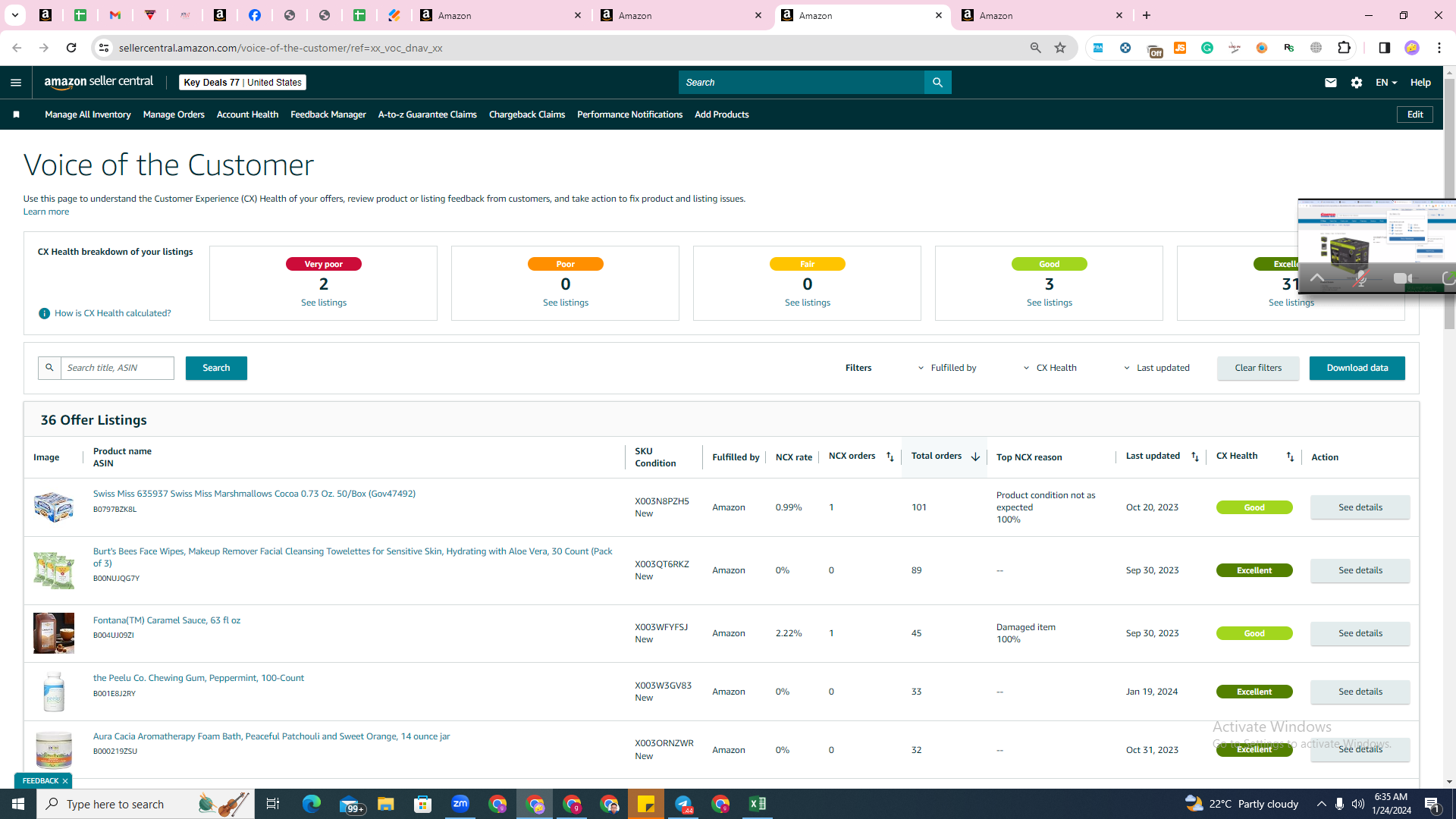Open the browser extensions puzzle icon
This screenshot has height=819, width=1456.
pos(1345,48)
